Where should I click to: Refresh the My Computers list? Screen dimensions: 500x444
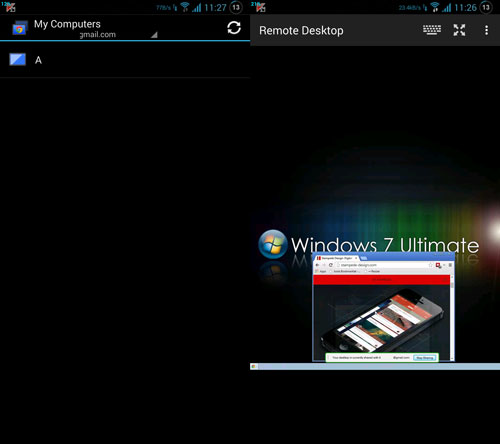click(234, 28)
